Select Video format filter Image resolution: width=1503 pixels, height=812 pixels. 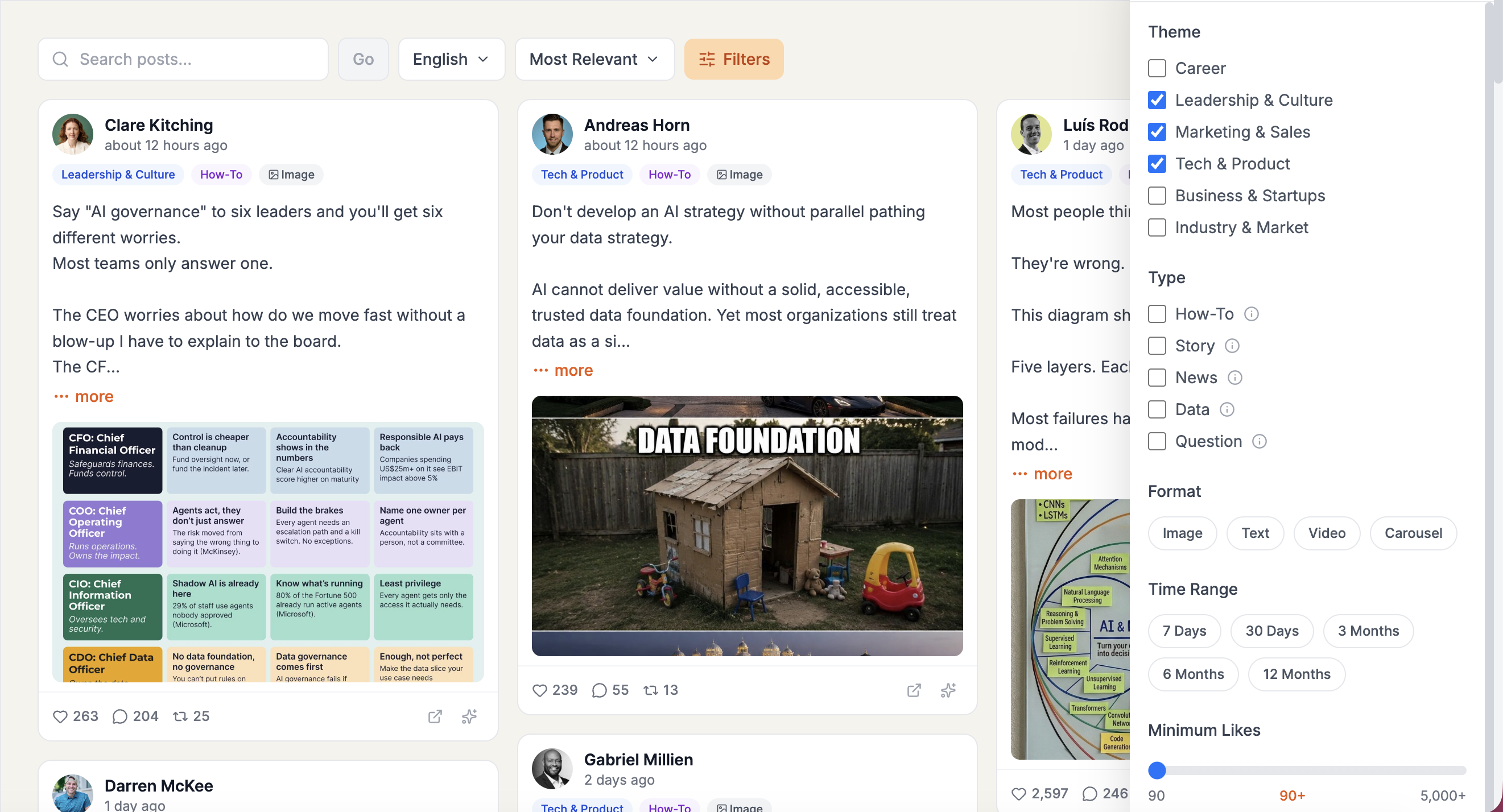click(x=1326, y=533)
